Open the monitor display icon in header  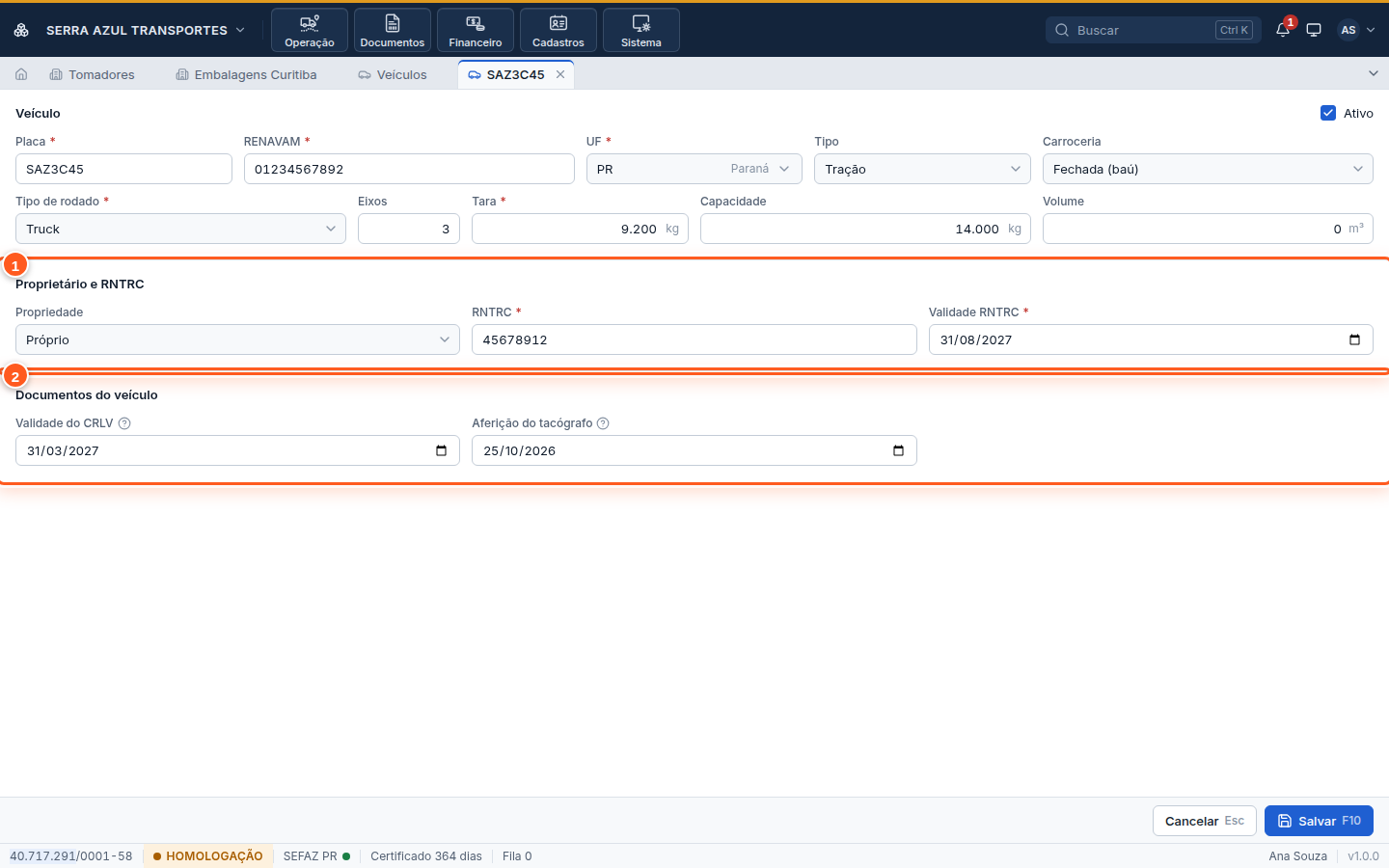pos(1314,30)
